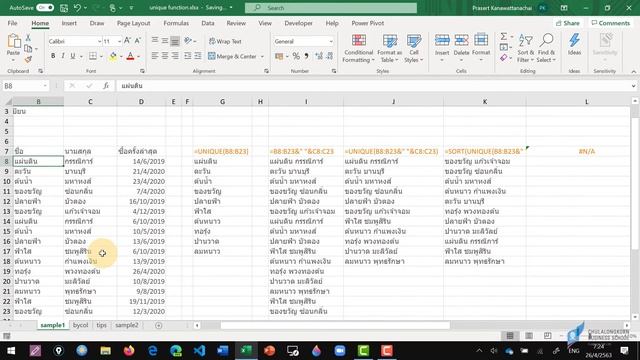Switch to the bycol sheet tab
640x360 pixels.
tap(80, 325)
